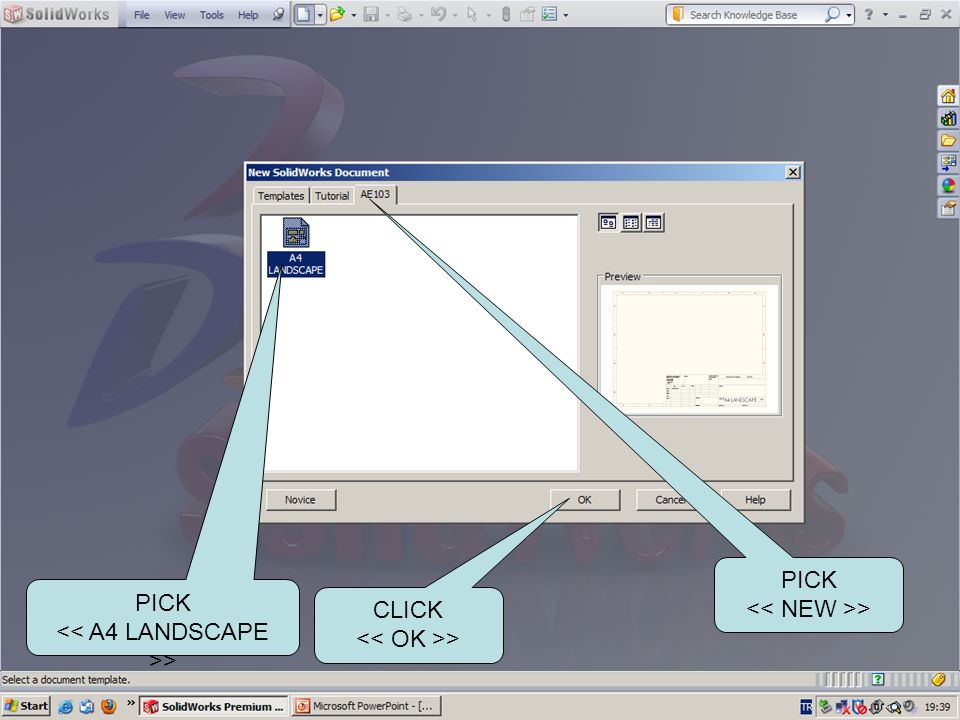The image size is (960, 720).
Task: Switch to the AE103 tab
Action: point(375,194)
